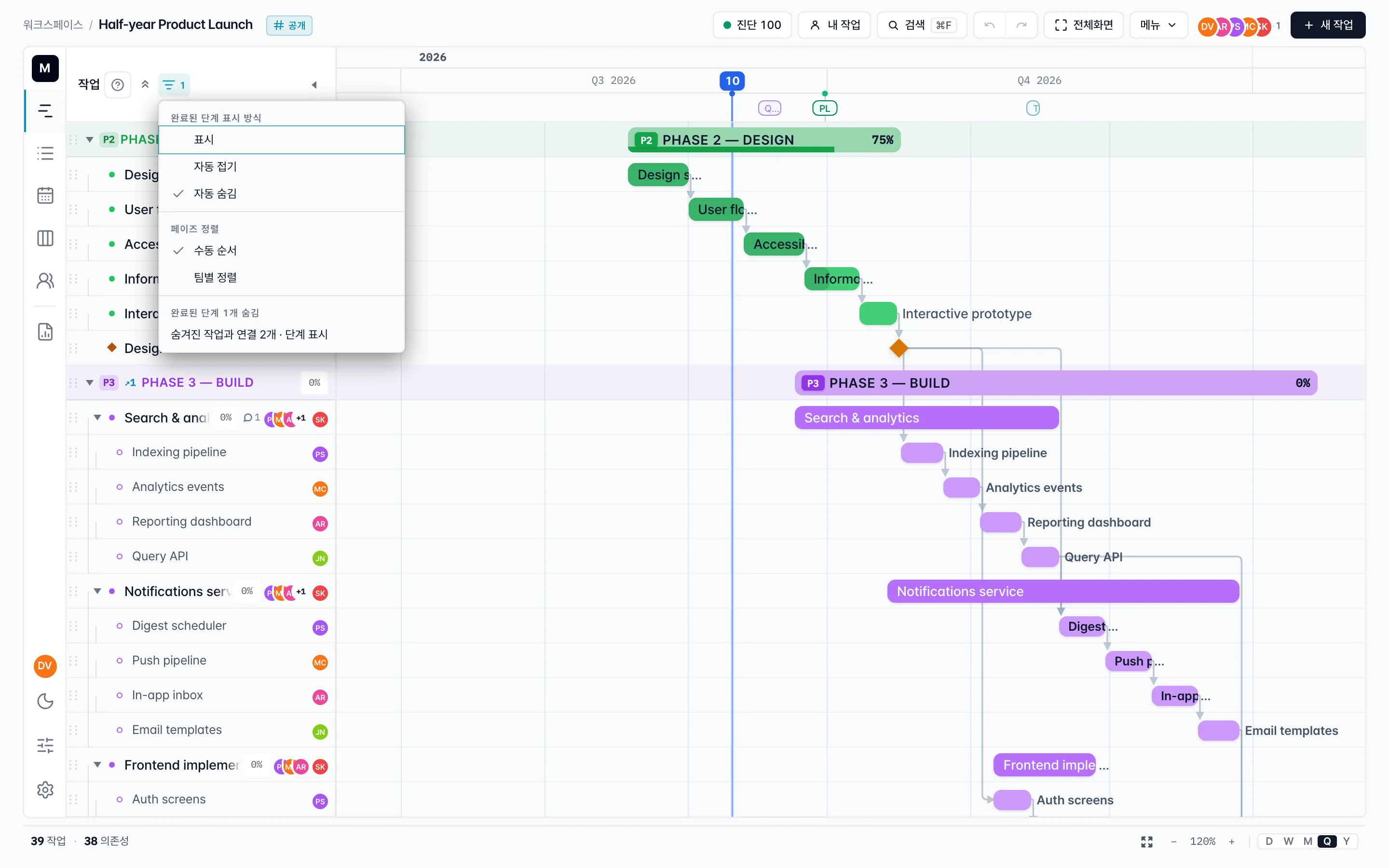The width and height of the screenshot is (1389, 868).
Task: Collapse all tasks double-chevron icon
Action: pos(145,85)
